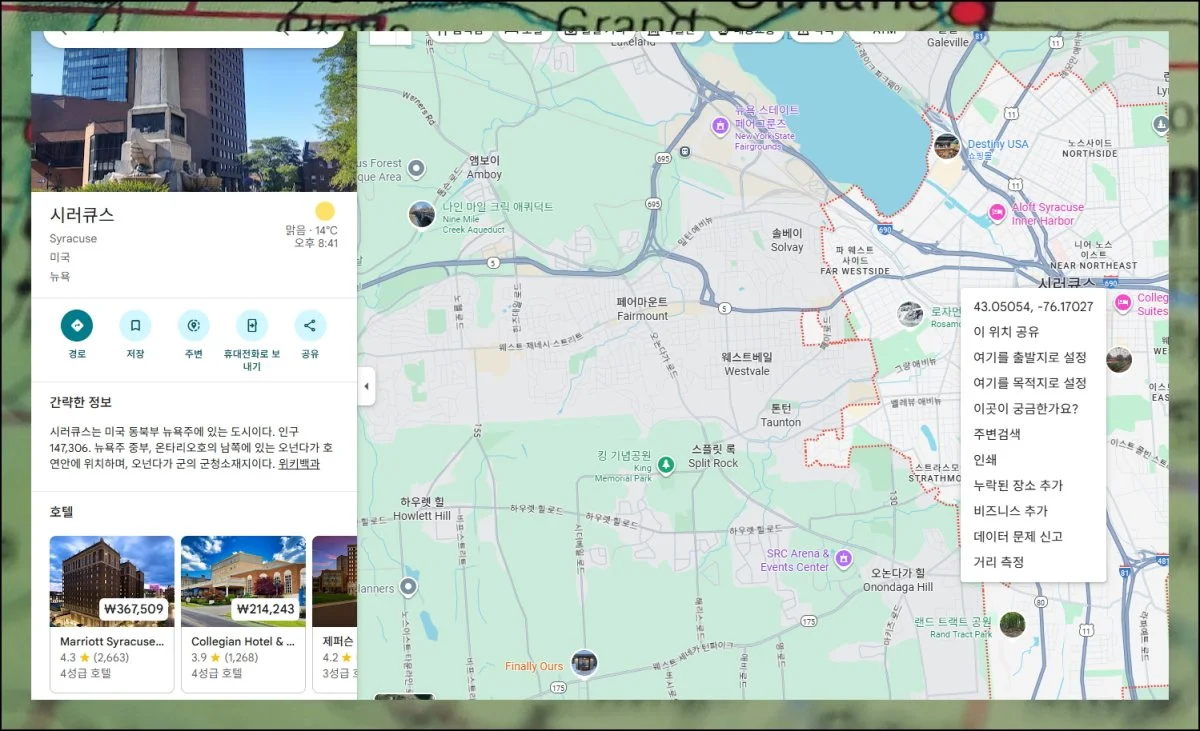Open 주변 (Nearby) search icon
The height and width of the screenshot is (731, 1200).
coord(193,326)
